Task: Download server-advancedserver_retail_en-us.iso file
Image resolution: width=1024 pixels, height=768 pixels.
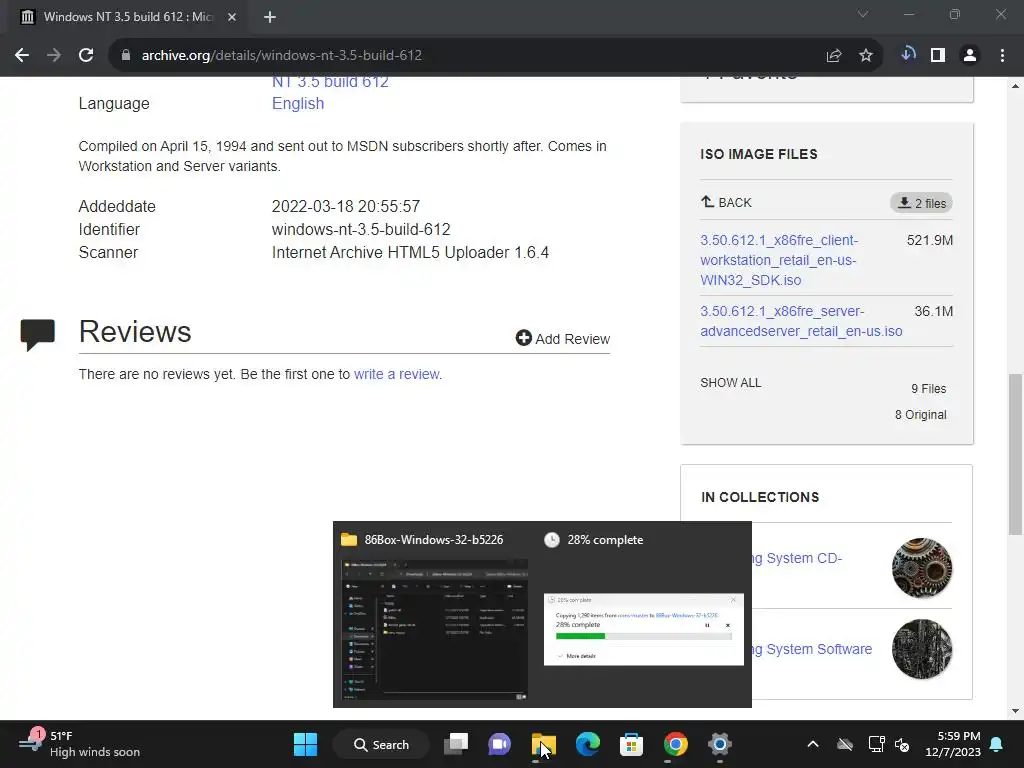Action: [801, 321]
